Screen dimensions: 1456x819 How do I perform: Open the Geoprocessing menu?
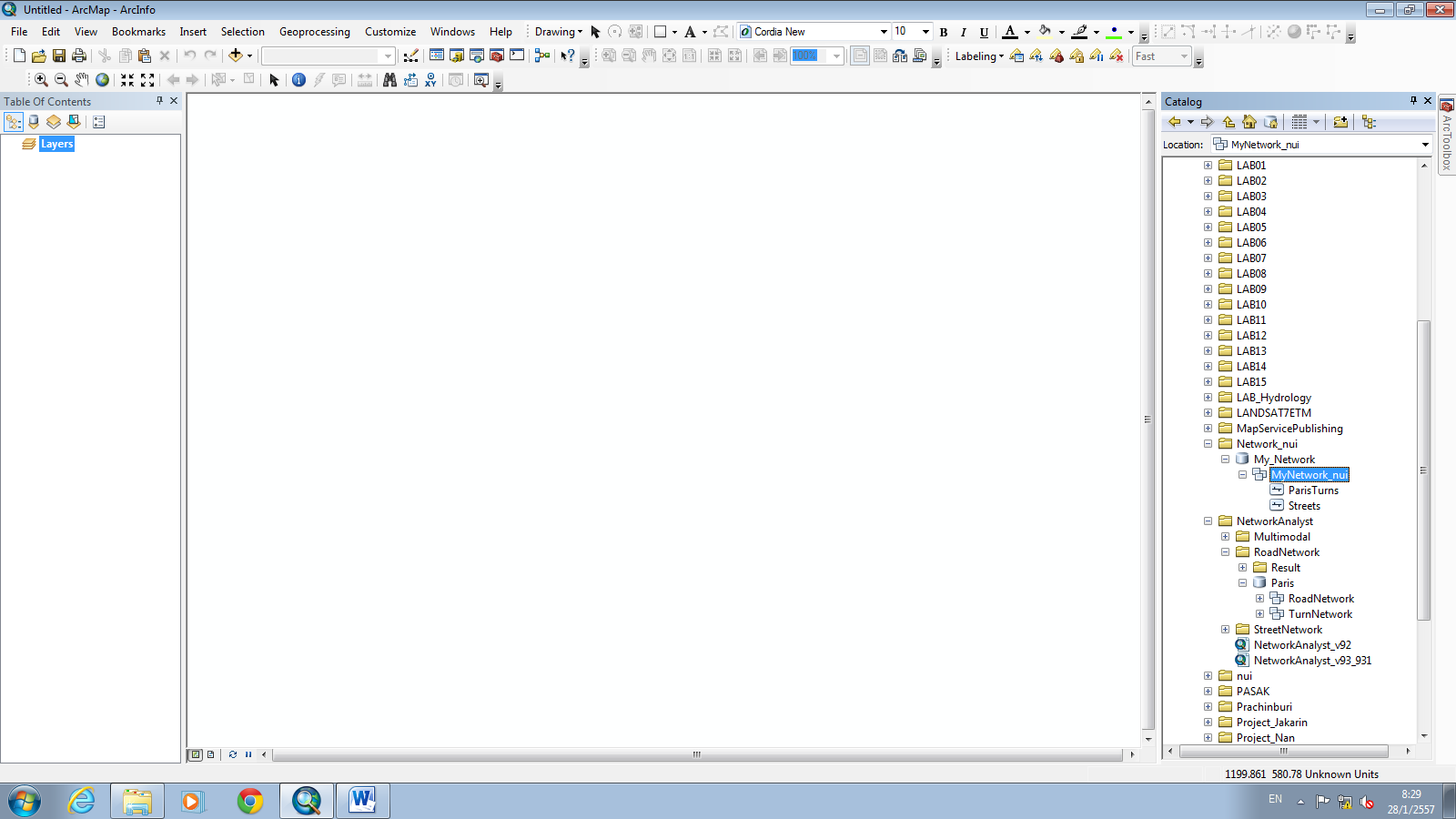coord(314,32)
